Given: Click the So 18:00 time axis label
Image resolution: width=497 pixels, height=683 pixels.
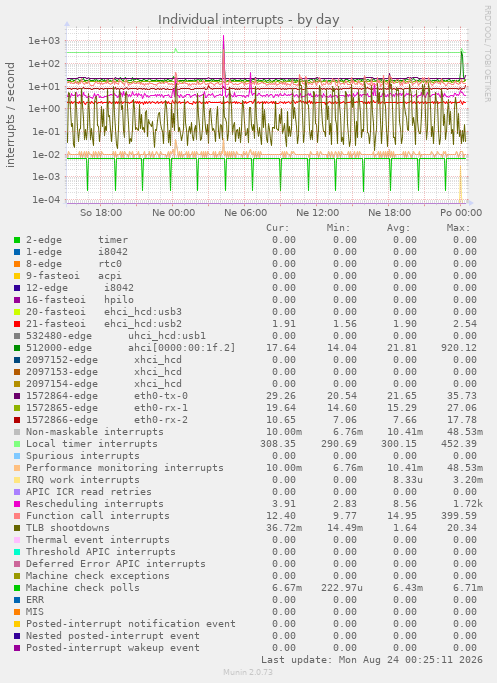Looking at the screenshot, I should (x=101, y=213).
